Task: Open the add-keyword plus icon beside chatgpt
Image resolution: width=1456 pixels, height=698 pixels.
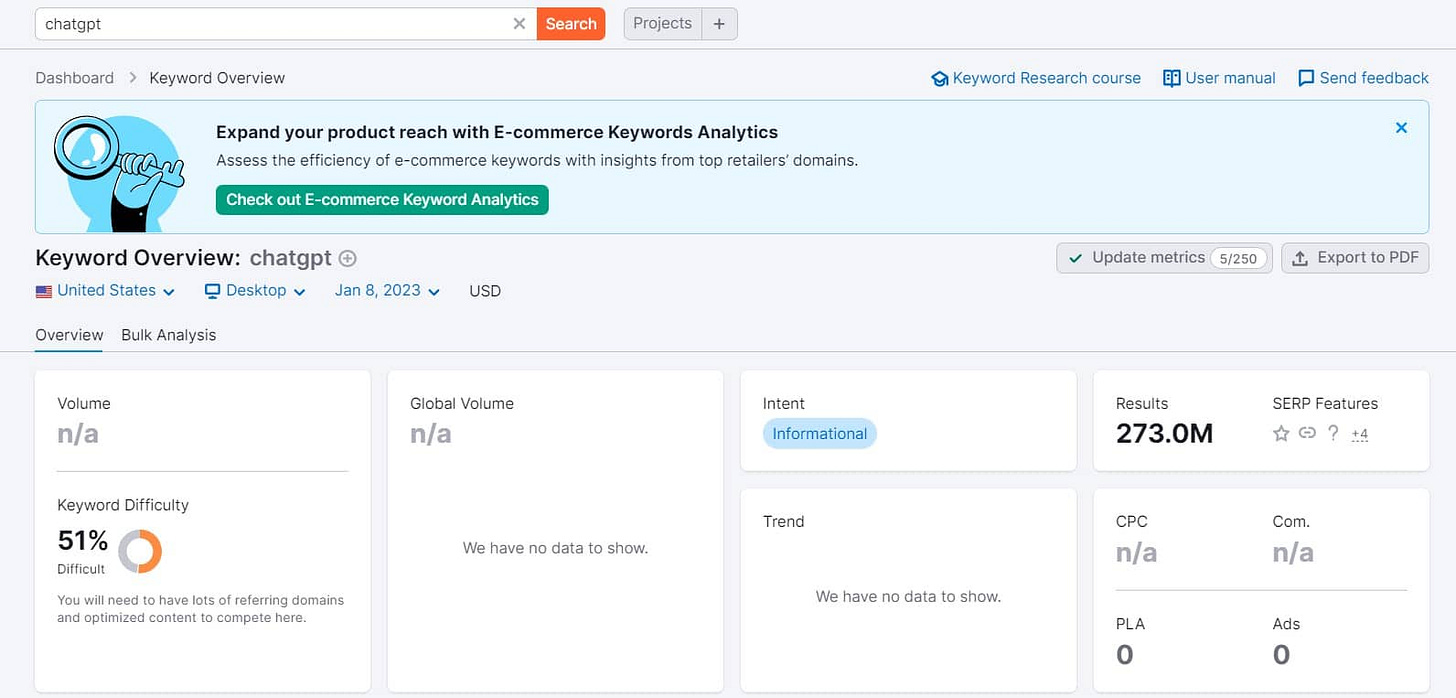Action: pyautogui.click(x=347, y=258)
